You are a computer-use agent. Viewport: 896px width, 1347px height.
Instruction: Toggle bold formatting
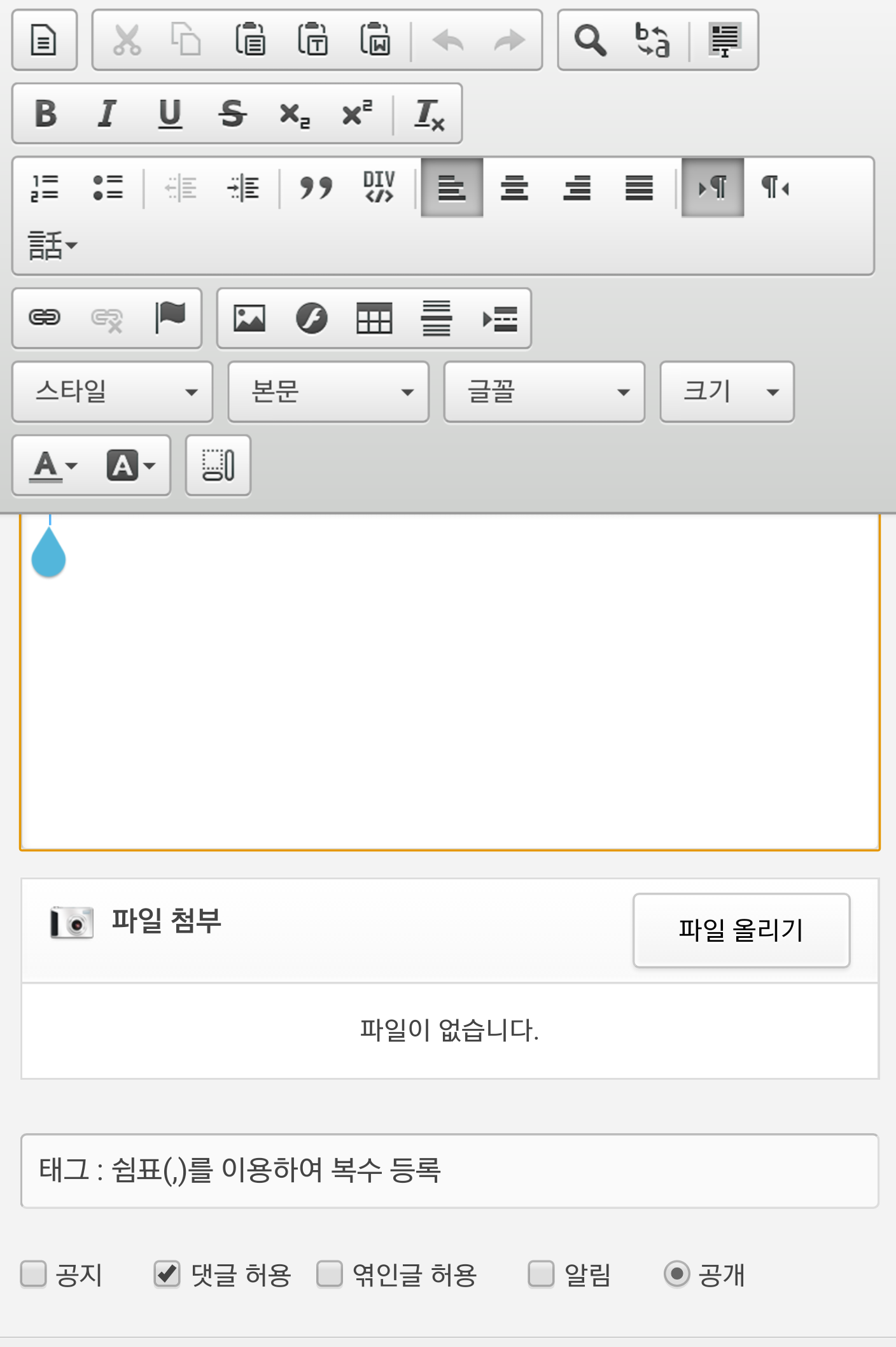tap(45, 114)
